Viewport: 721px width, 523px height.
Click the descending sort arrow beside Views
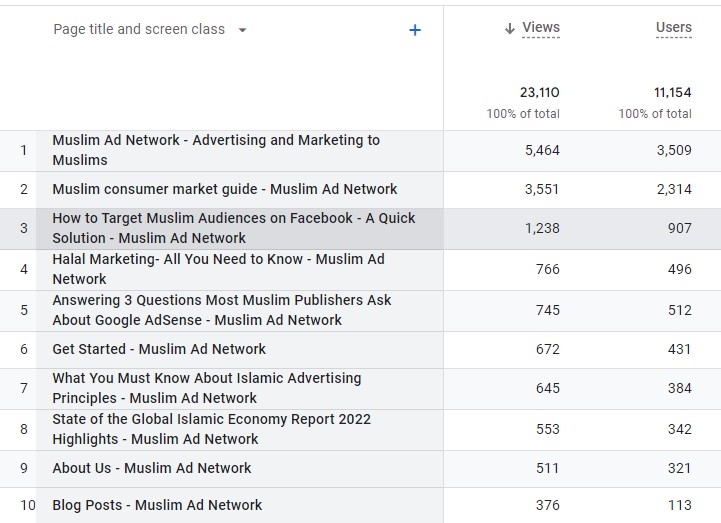510,29
